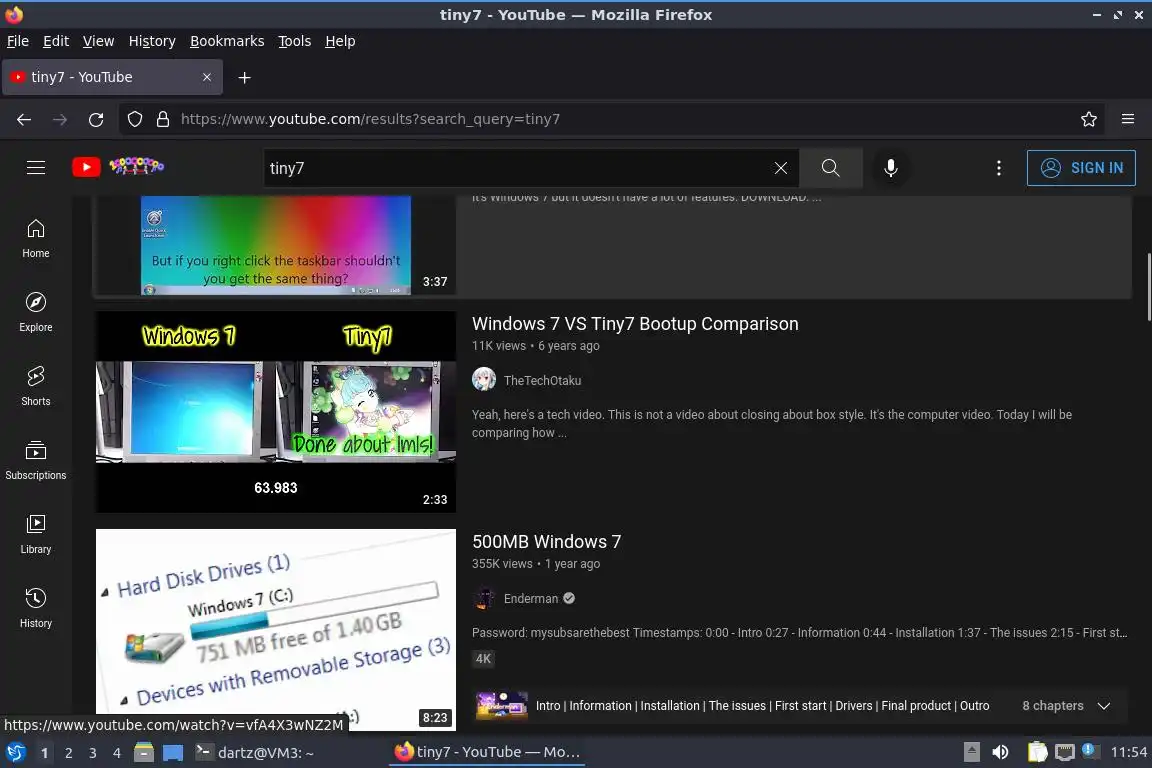
Task: Clear the tiny7 search query
Action: (780, 168)
